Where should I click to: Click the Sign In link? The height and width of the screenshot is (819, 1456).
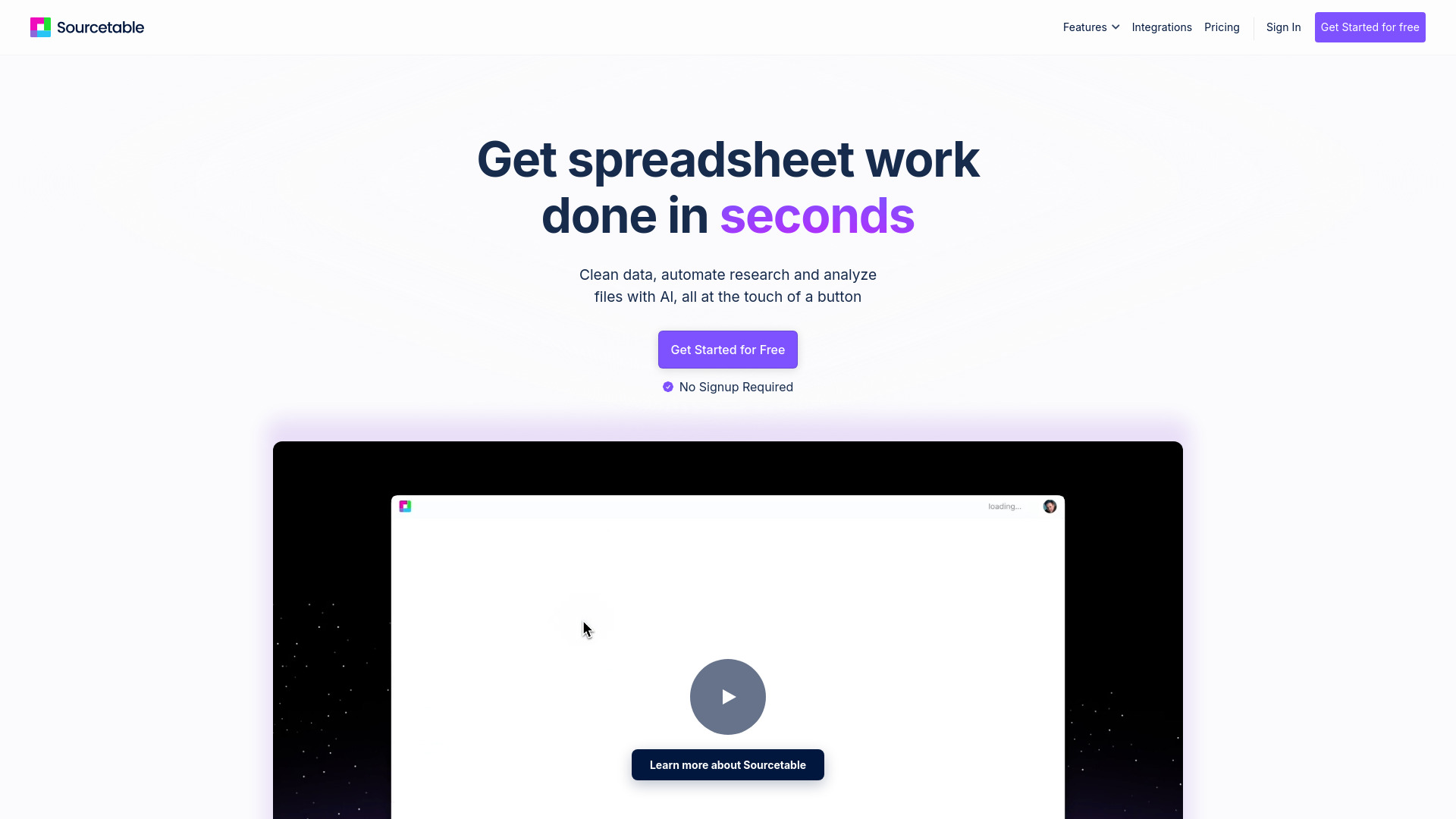(1283, 27)
